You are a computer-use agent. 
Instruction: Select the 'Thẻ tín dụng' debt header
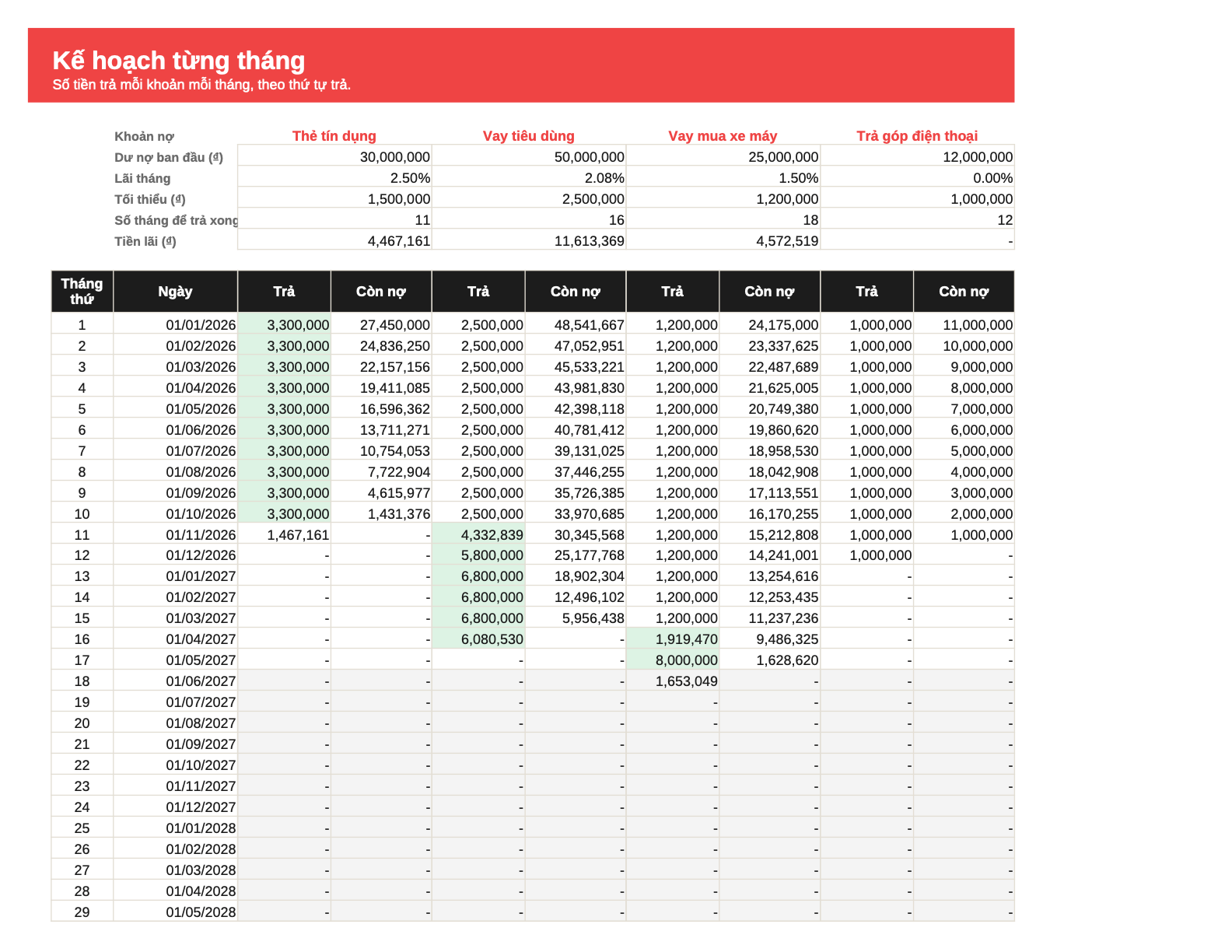click(334, 136)
